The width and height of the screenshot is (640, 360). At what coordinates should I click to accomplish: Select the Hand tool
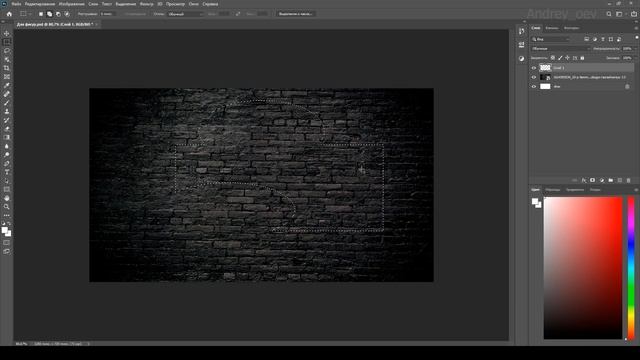(7, 198)
